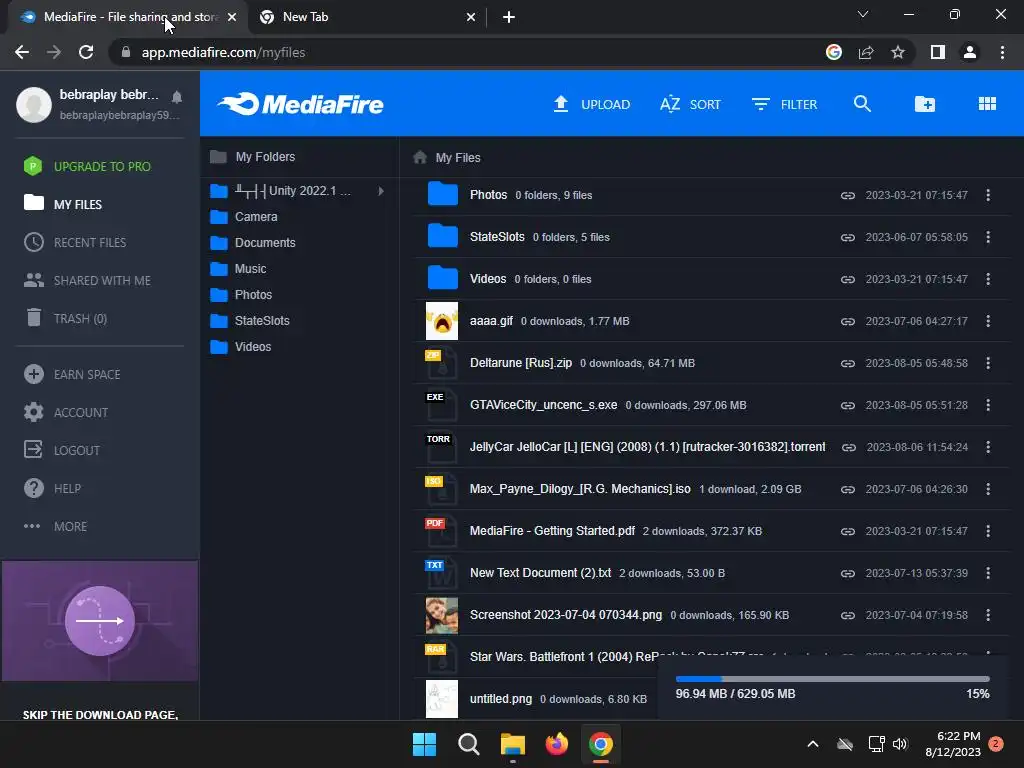
Task: Open volume control in system tray
Action: 900,744
